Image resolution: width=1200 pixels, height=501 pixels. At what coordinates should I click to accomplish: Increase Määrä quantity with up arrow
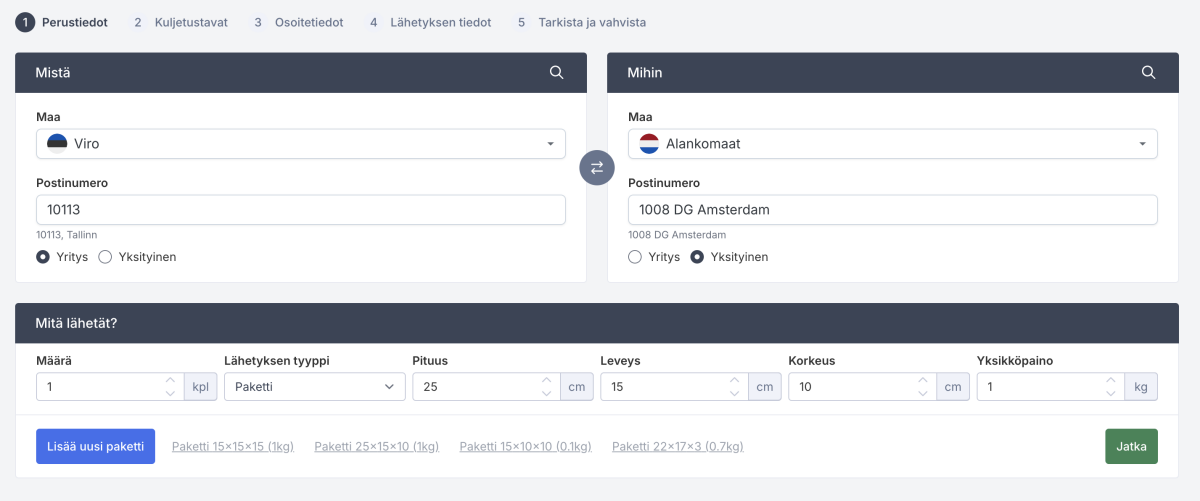point(170,381)
